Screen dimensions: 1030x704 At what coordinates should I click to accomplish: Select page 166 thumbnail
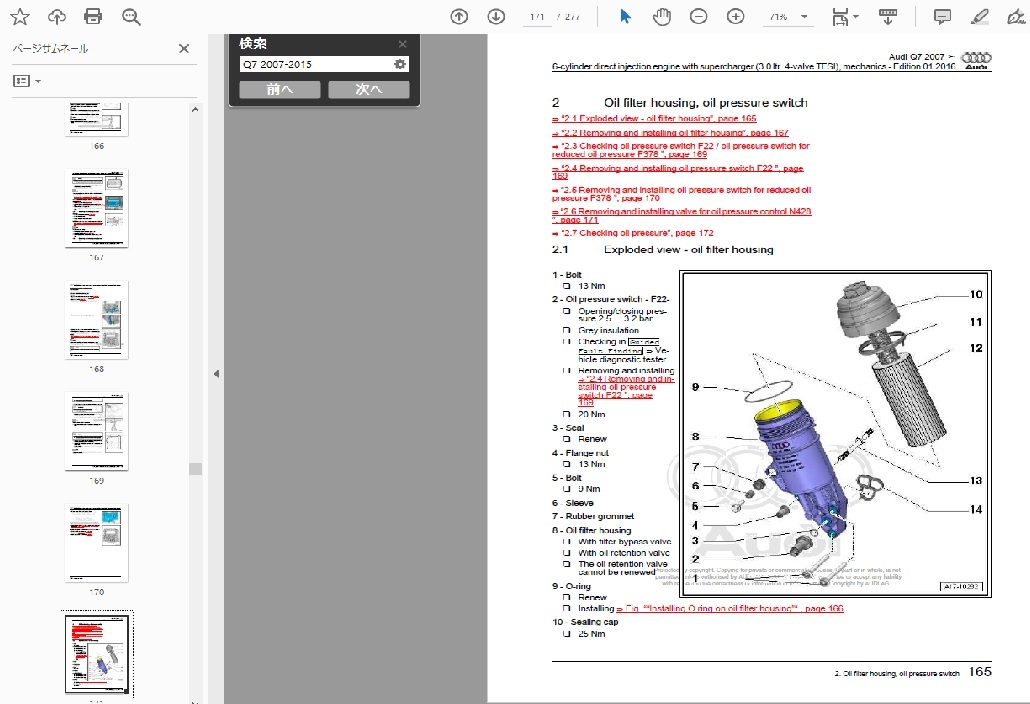click(x=97, y=119)
